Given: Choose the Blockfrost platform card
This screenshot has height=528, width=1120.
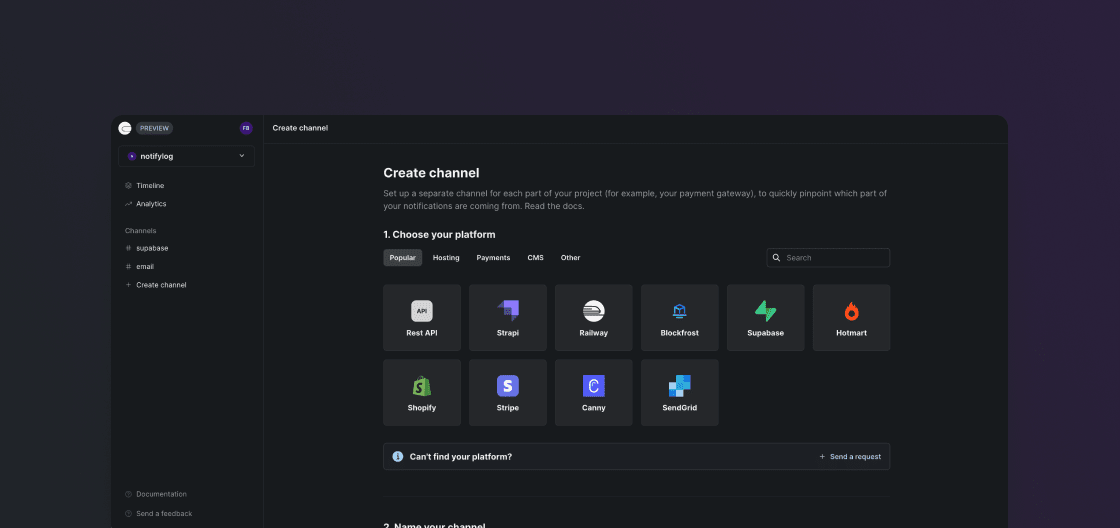Looking at the screenshot, I should click(680, 318).
